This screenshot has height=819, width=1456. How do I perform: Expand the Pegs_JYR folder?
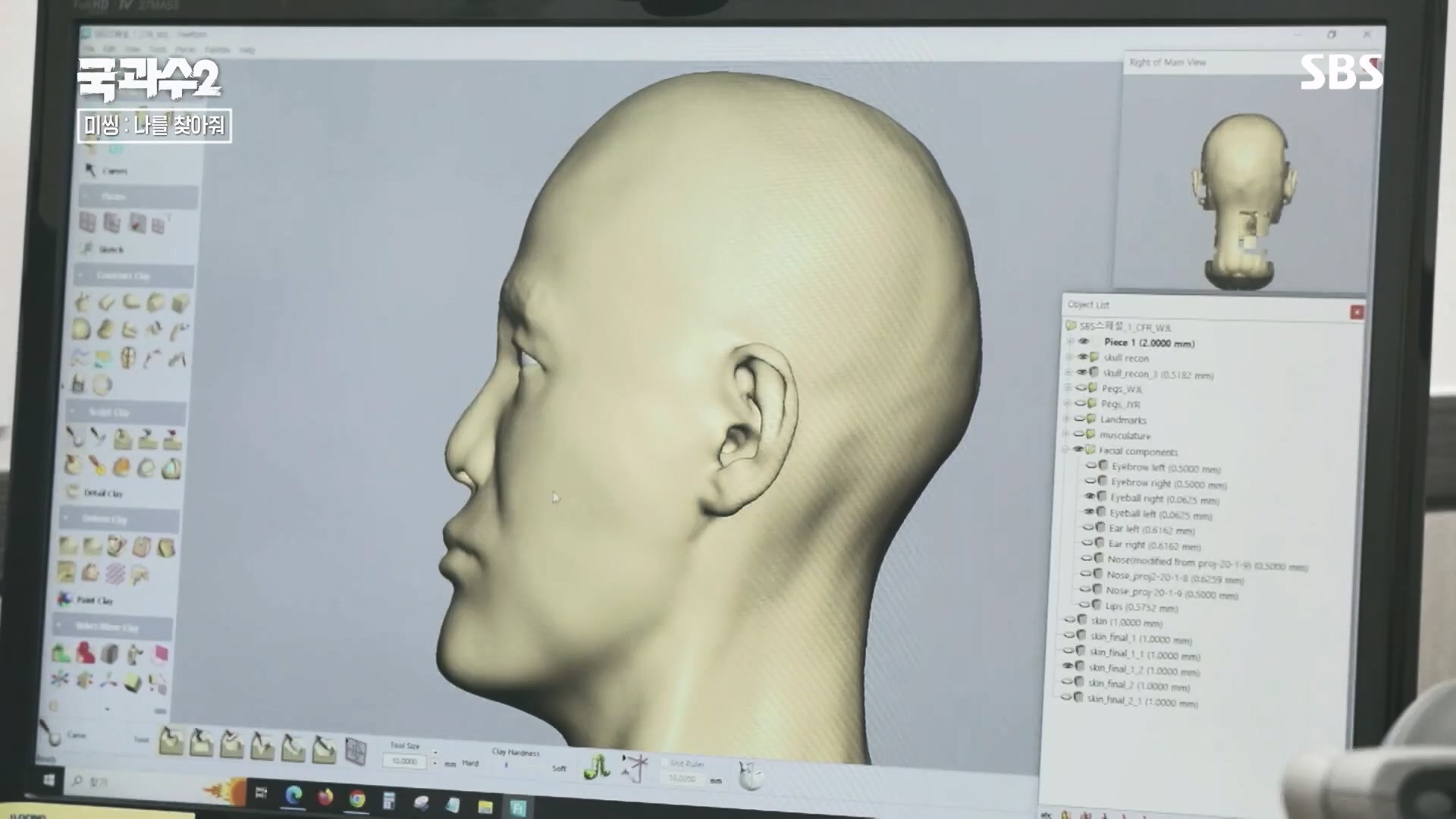pos(1067,403)
